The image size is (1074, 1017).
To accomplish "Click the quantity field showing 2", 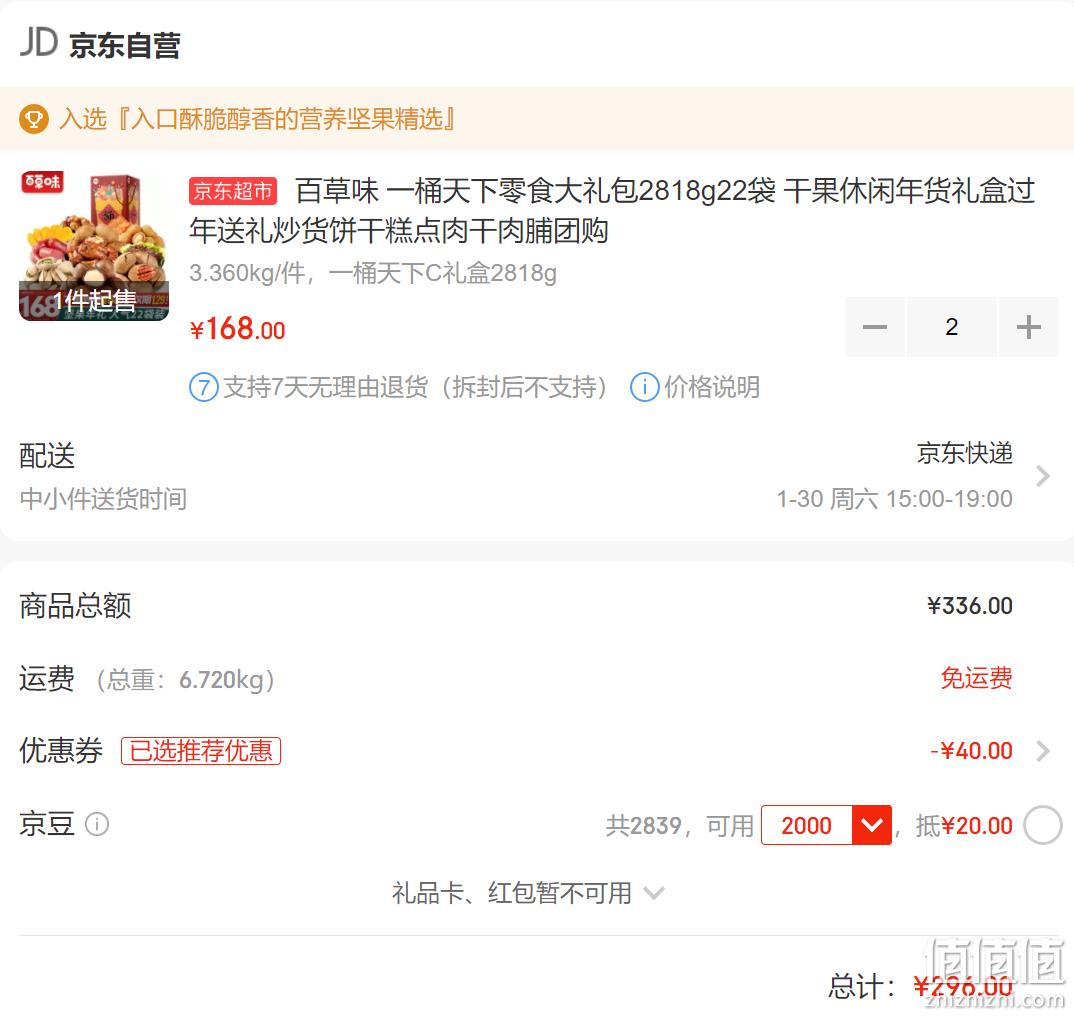I will click(x=951, y=327).
